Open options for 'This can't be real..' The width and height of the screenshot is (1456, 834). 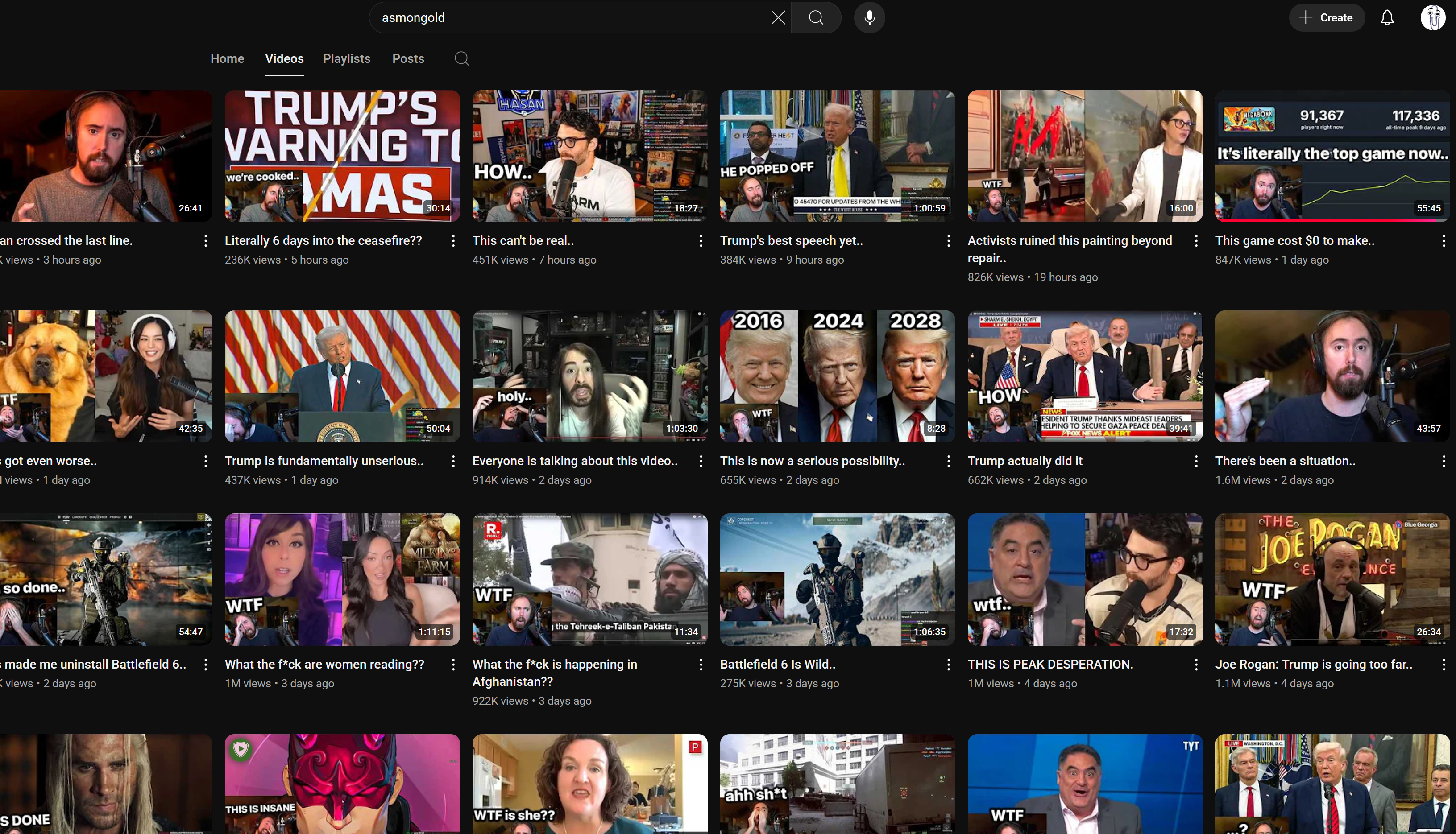[701, 241]
